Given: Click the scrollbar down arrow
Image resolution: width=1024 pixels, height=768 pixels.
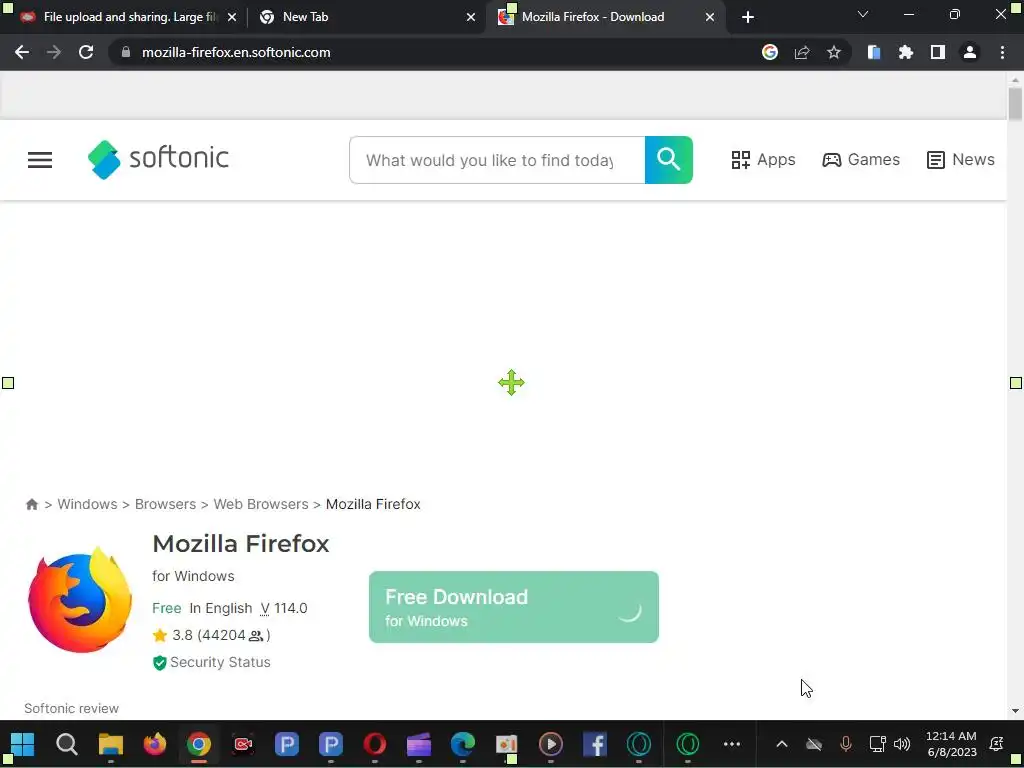Looking at the screenshot, I should click(x=1015, y=711).
